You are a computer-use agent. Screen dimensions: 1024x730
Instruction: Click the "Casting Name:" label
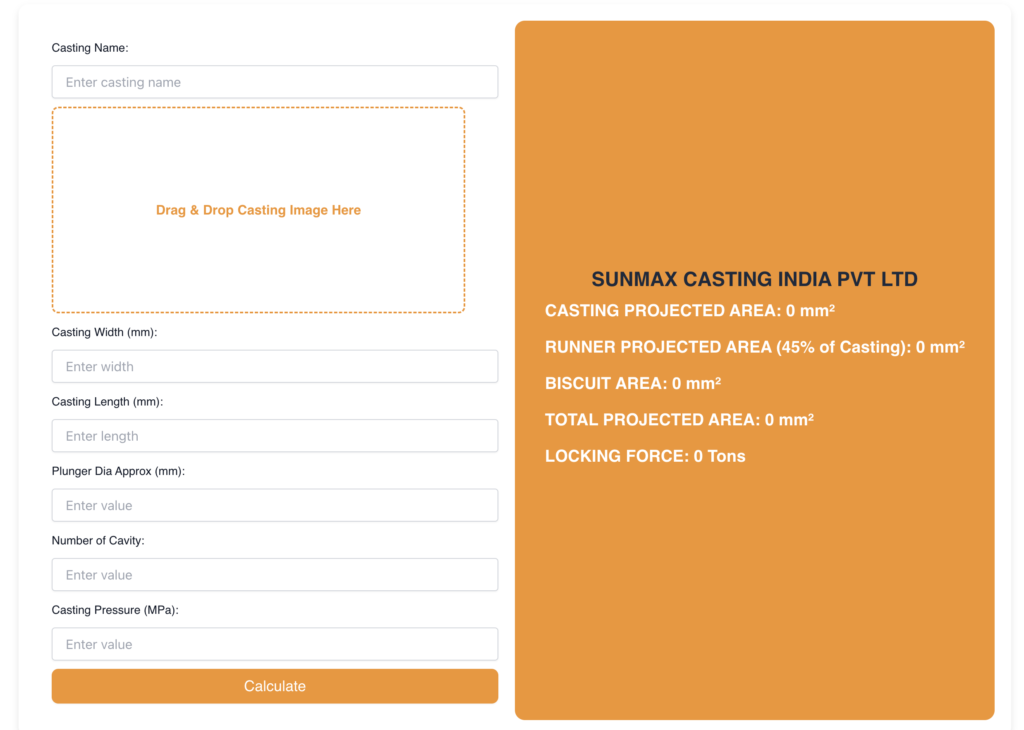pyautogui.click(x=90, y=48)
